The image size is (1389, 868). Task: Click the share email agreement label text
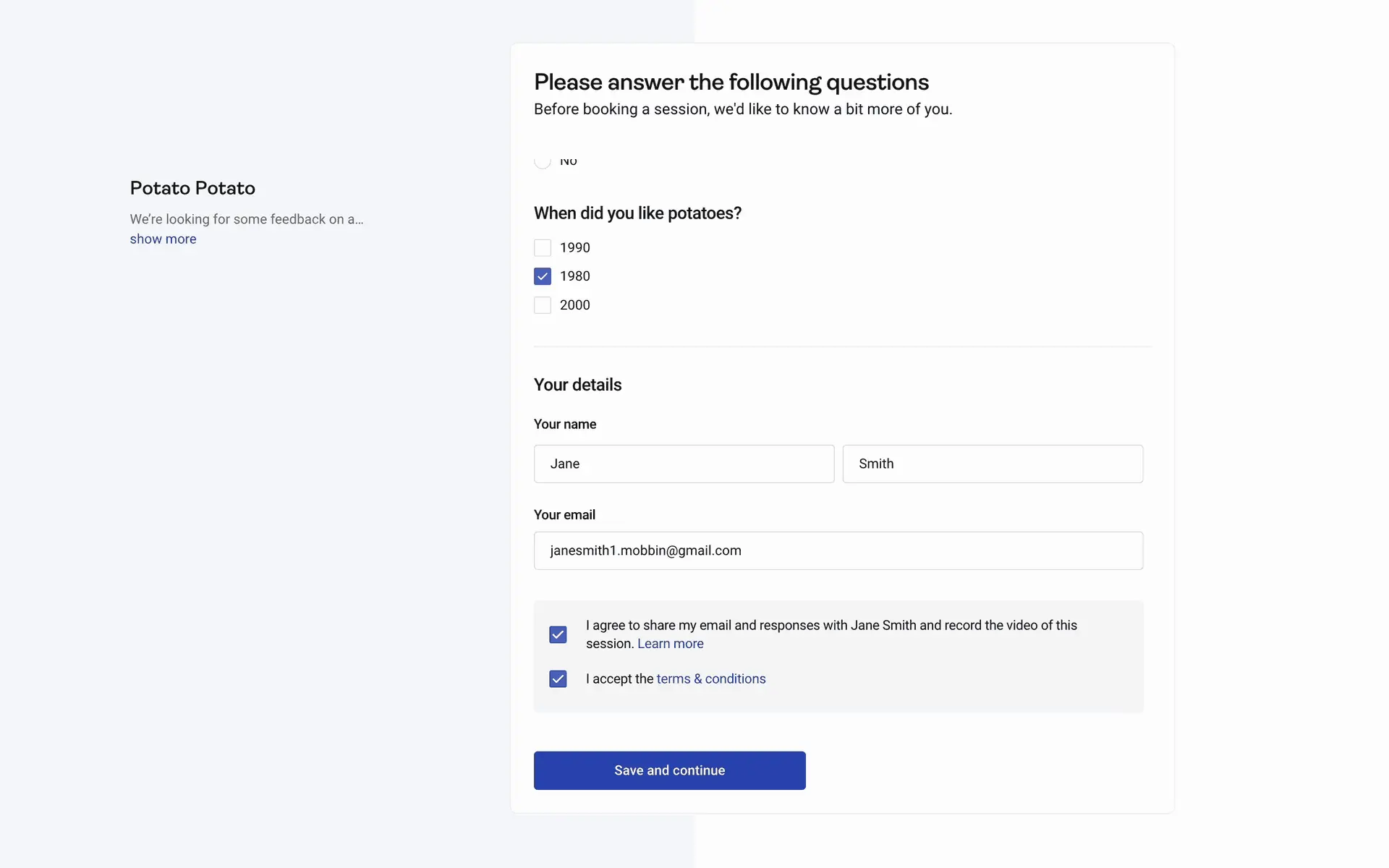click(x=831, y=626)
